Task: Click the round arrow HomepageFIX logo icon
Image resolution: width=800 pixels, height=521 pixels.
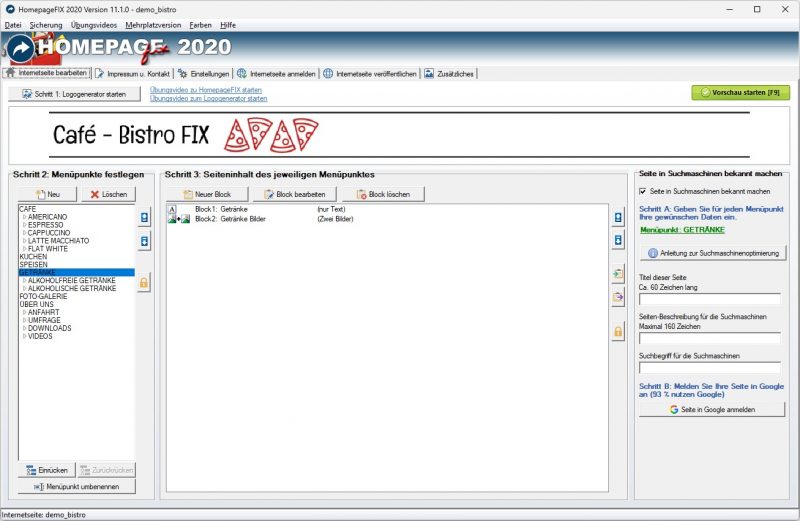Action: pos(21,48)
